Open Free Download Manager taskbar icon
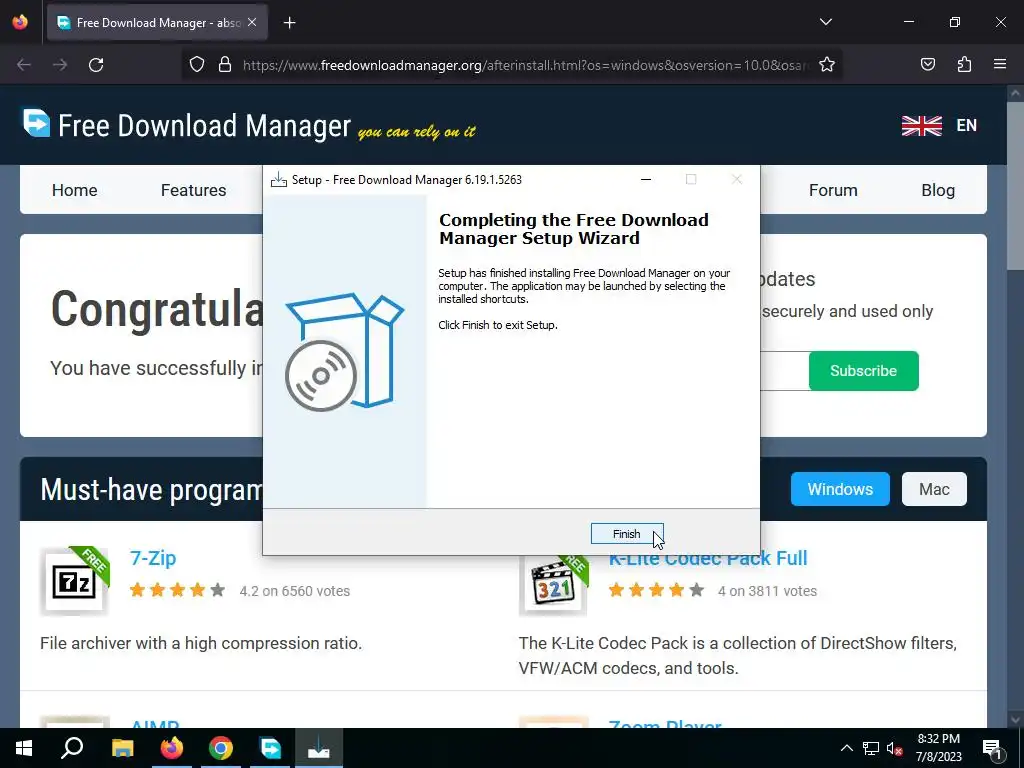The image size is (1024, 768). 270,748
